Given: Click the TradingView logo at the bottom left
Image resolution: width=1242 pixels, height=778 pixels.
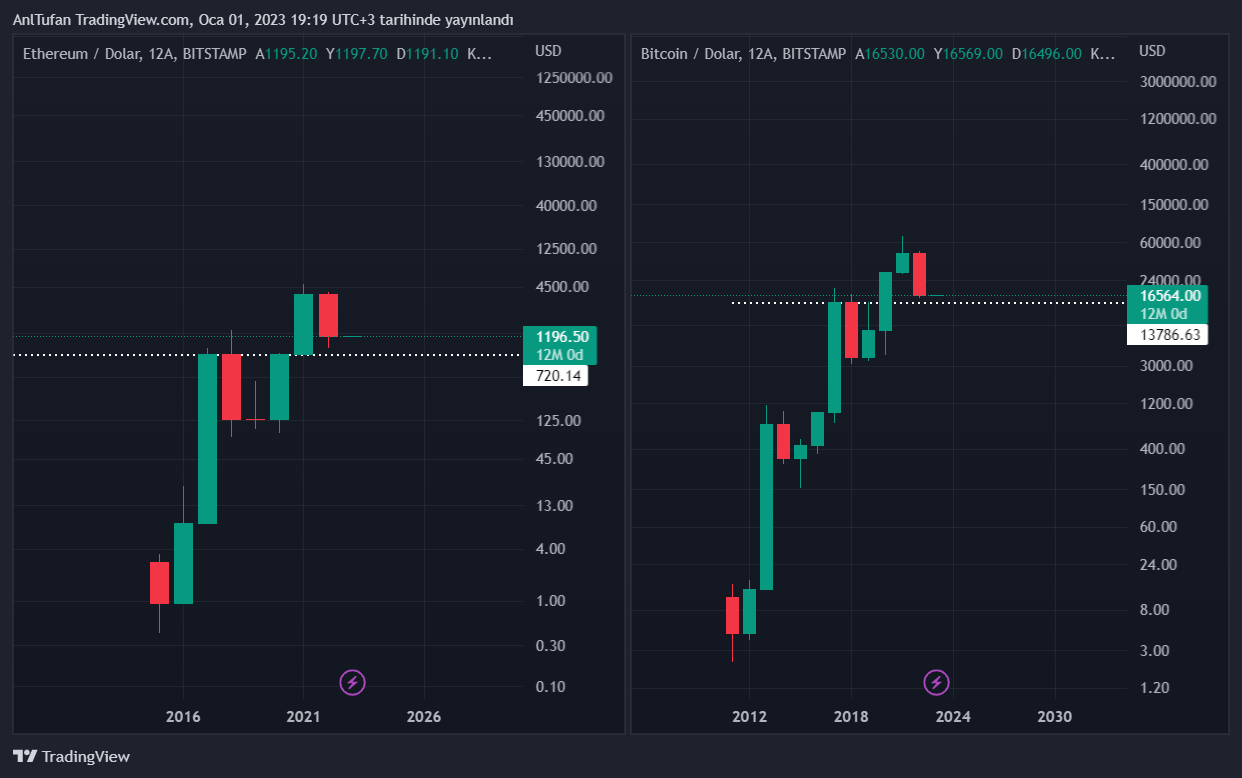Looking at the screenshot, I should tap(71, 757).
